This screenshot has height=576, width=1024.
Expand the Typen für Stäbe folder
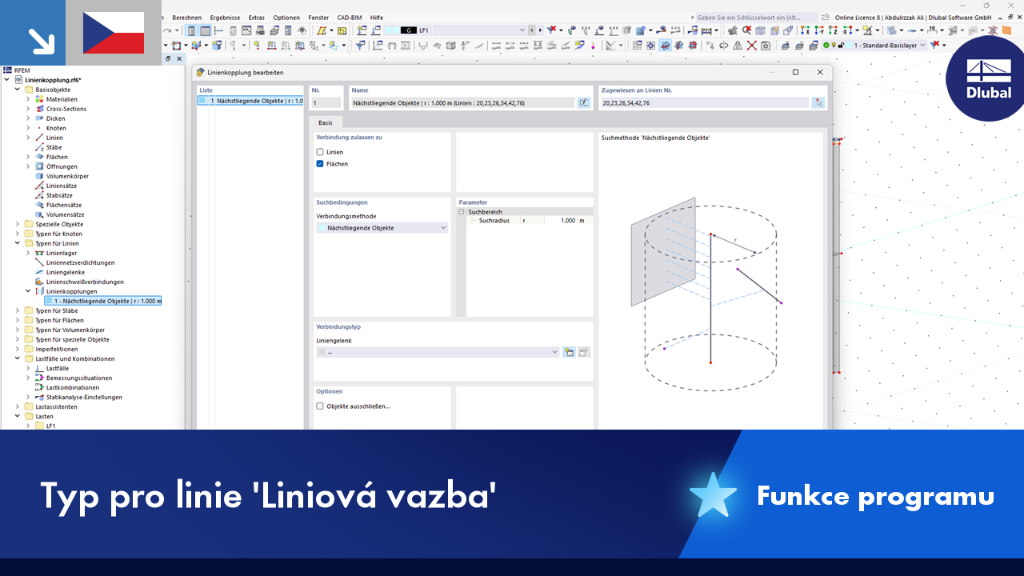tap(18, 311)
